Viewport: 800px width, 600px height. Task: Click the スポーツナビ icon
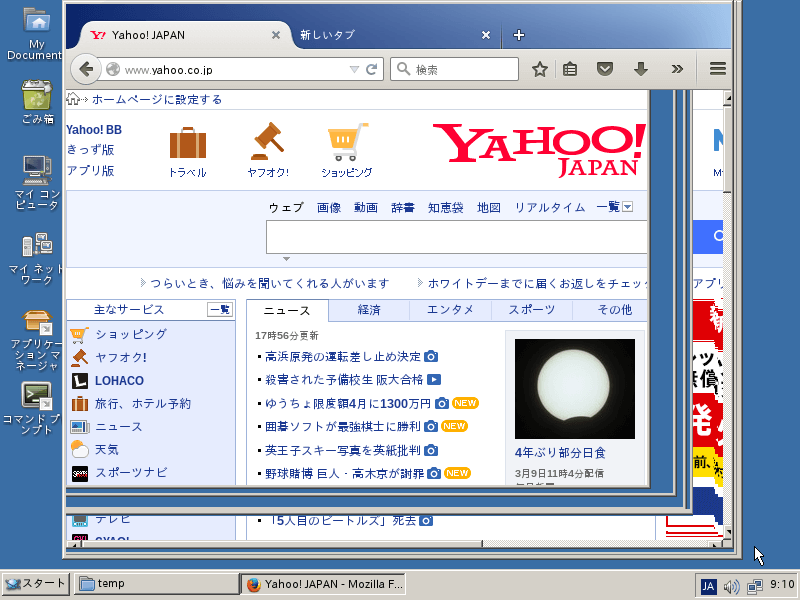coord(80,473)
